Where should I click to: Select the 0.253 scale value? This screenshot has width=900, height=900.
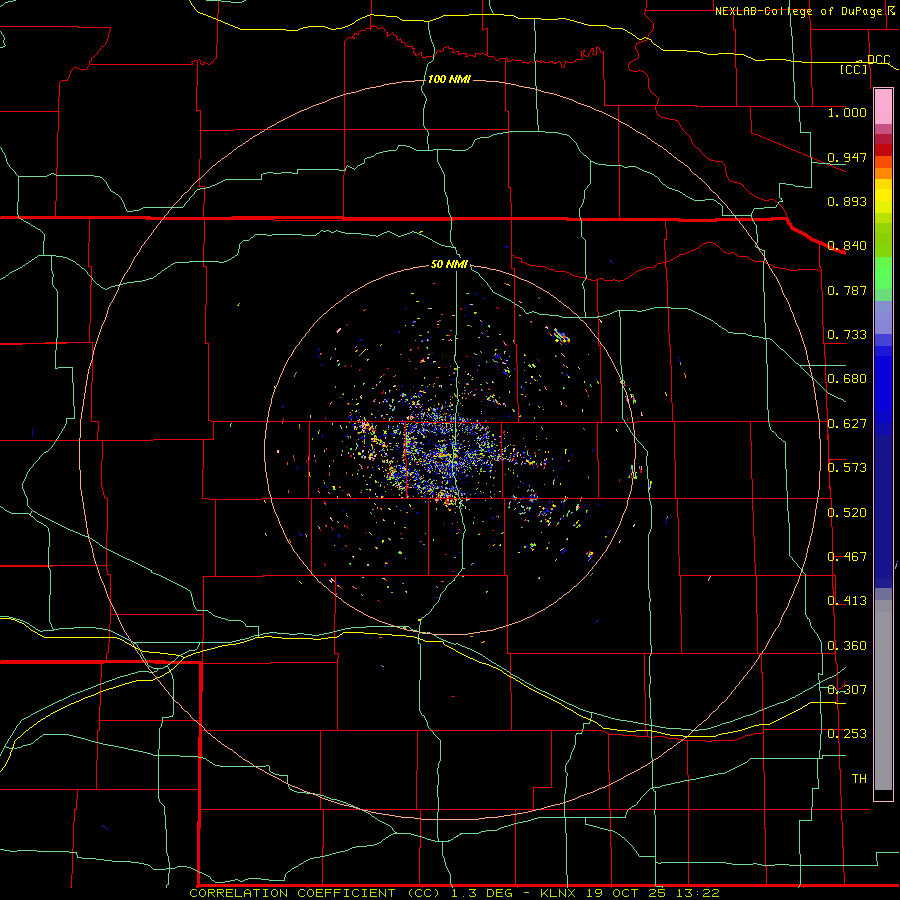(x=847, y=734)
